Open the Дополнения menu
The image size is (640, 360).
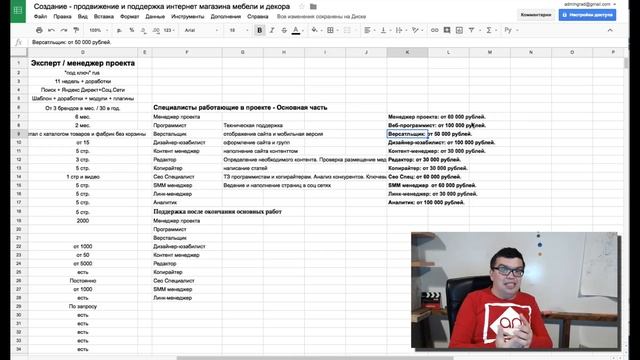click(226, 17)
